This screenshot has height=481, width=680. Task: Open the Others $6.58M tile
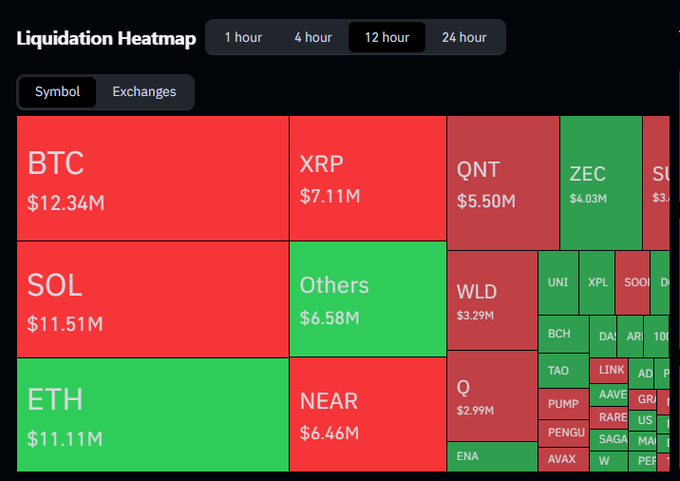[x=368, y=299]
